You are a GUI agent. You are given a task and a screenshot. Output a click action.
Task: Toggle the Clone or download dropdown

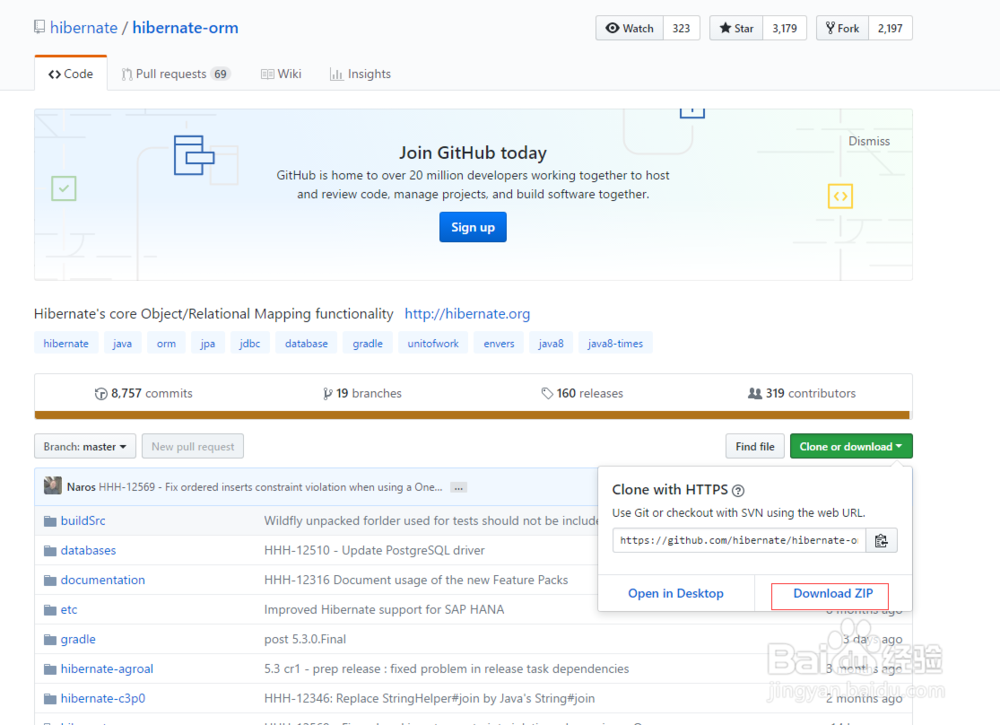click(x=851, y=446)
